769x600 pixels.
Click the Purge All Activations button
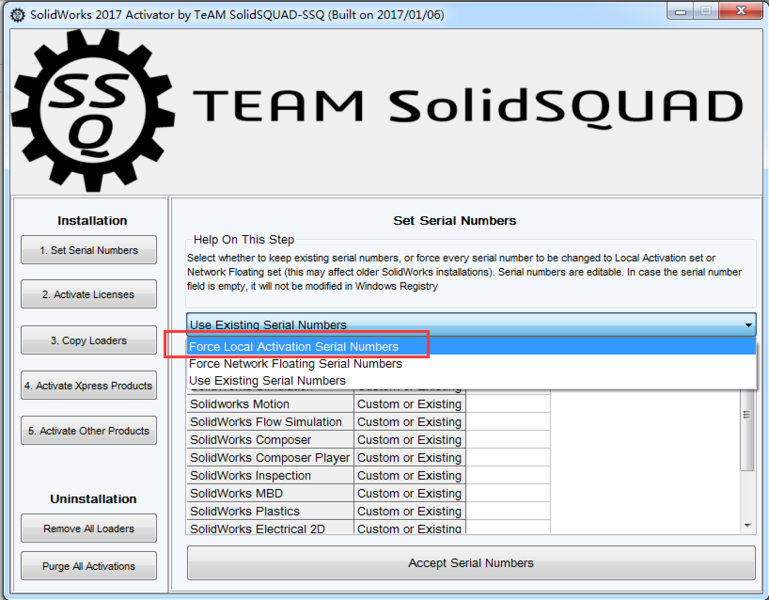89,566
